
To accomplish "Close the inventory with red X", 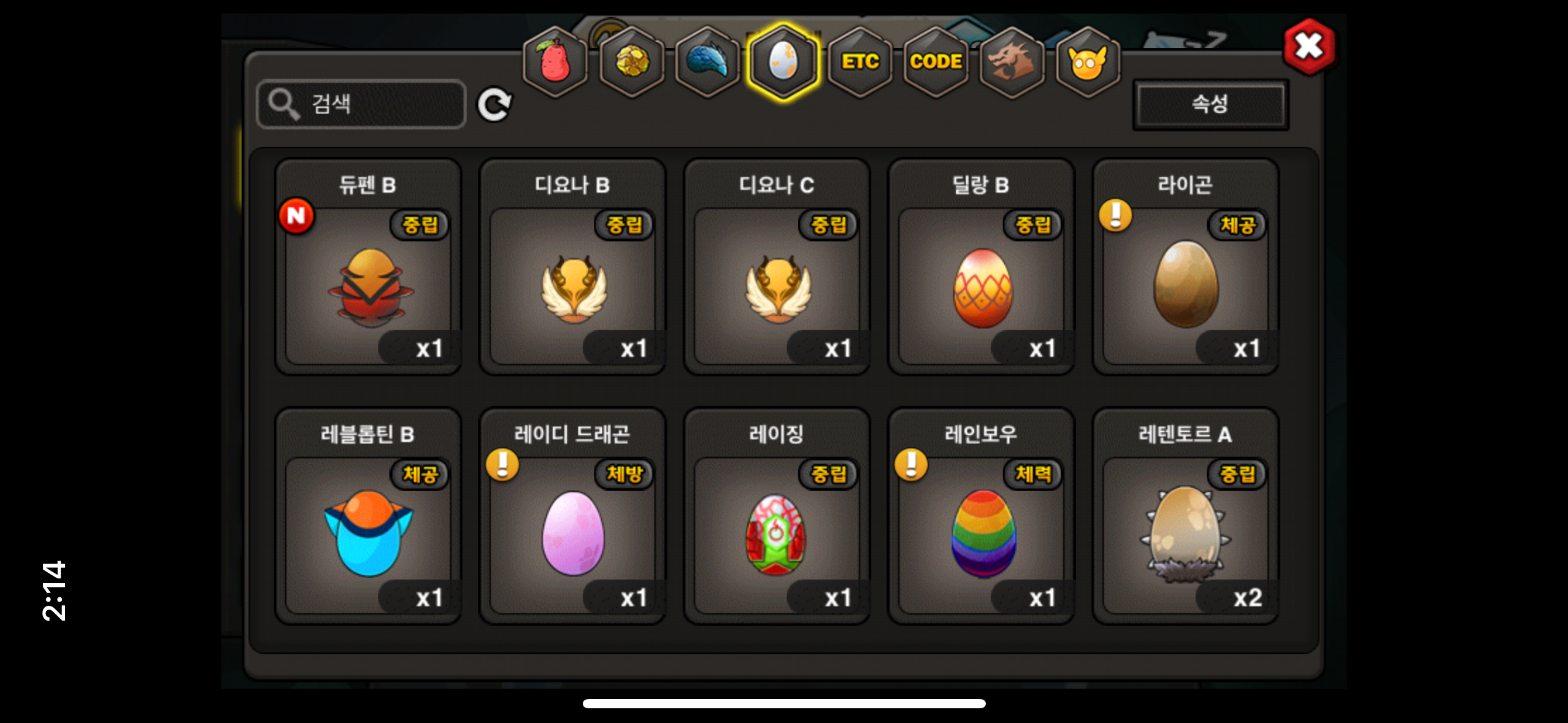I will click(1309, 47).
